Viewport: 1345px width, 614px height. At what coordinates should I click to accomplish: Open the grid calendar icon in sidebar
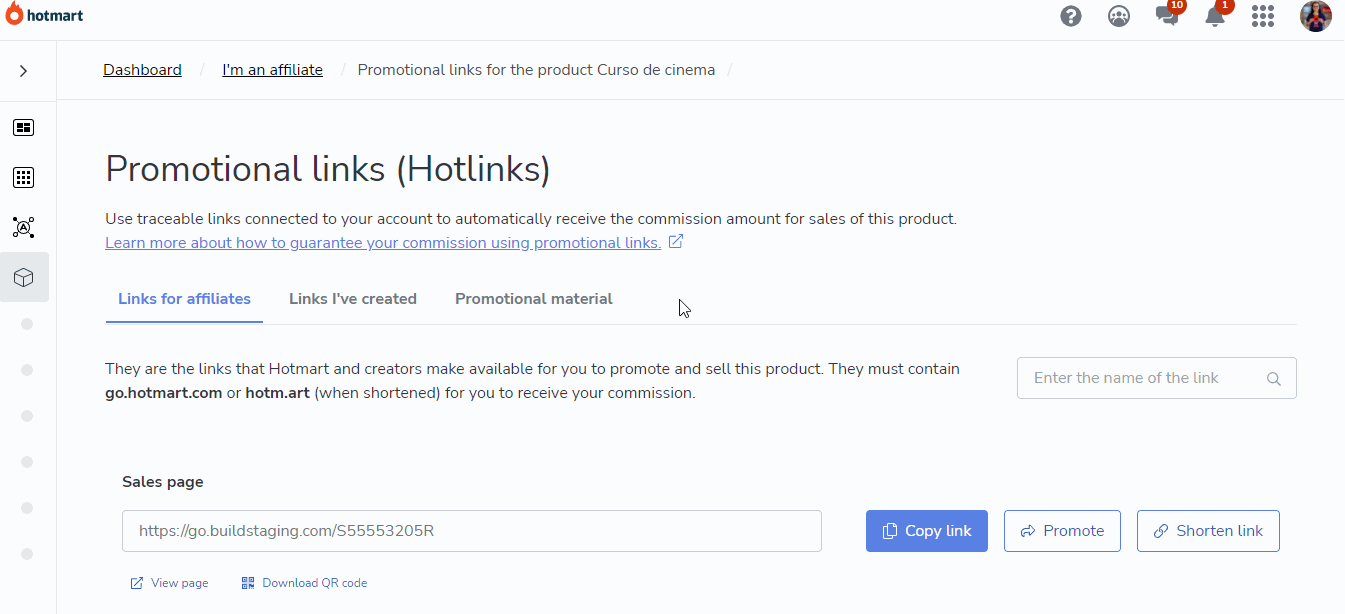tap(23, 177)
